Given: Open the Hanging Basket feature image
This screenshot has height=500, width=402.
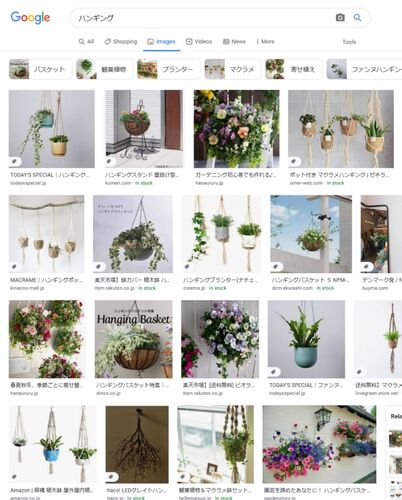Looking at the screenshot, I should tap(134, 339).
